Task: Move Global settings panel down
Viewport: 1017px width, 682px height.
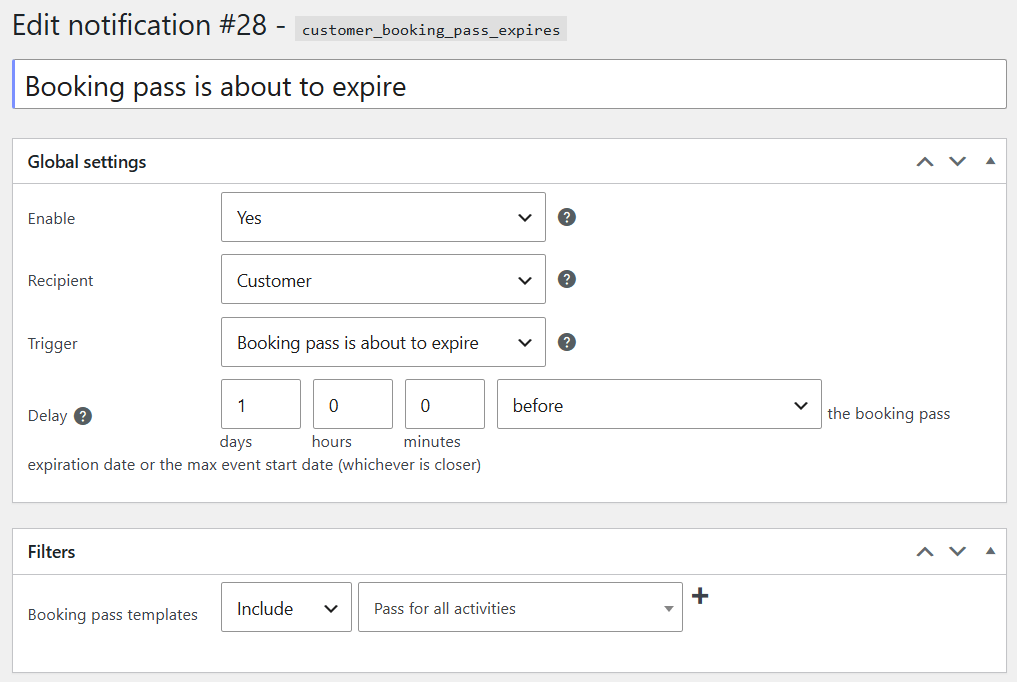Action: [957, 161]
